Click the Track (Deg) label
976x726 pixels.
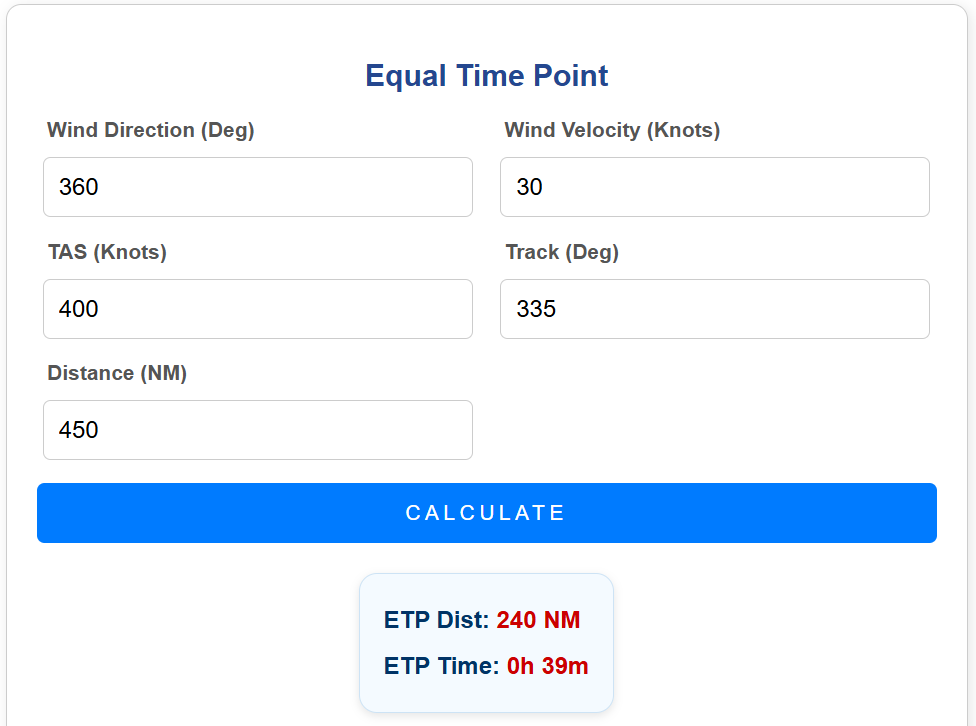[x=562, y=252]
